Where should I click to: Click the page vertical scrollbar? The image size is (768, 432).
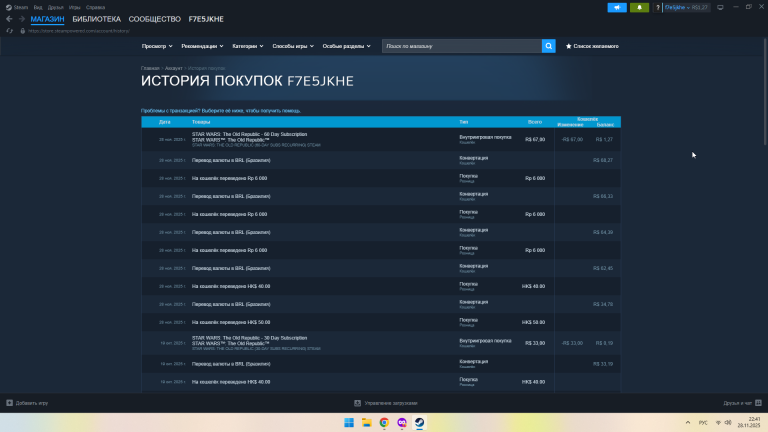coord(765,91)
